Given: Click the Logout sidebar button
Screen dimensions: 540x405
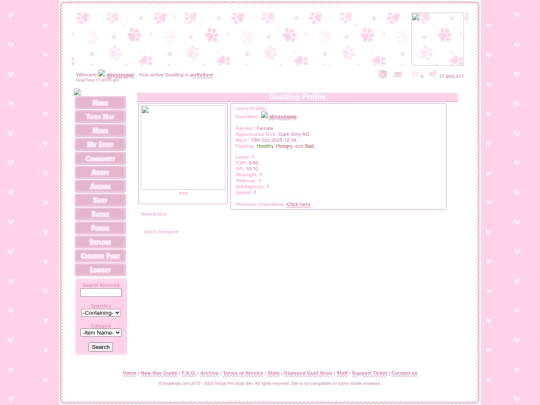Looking at the screenshot, I should click(x=100, y=270).
